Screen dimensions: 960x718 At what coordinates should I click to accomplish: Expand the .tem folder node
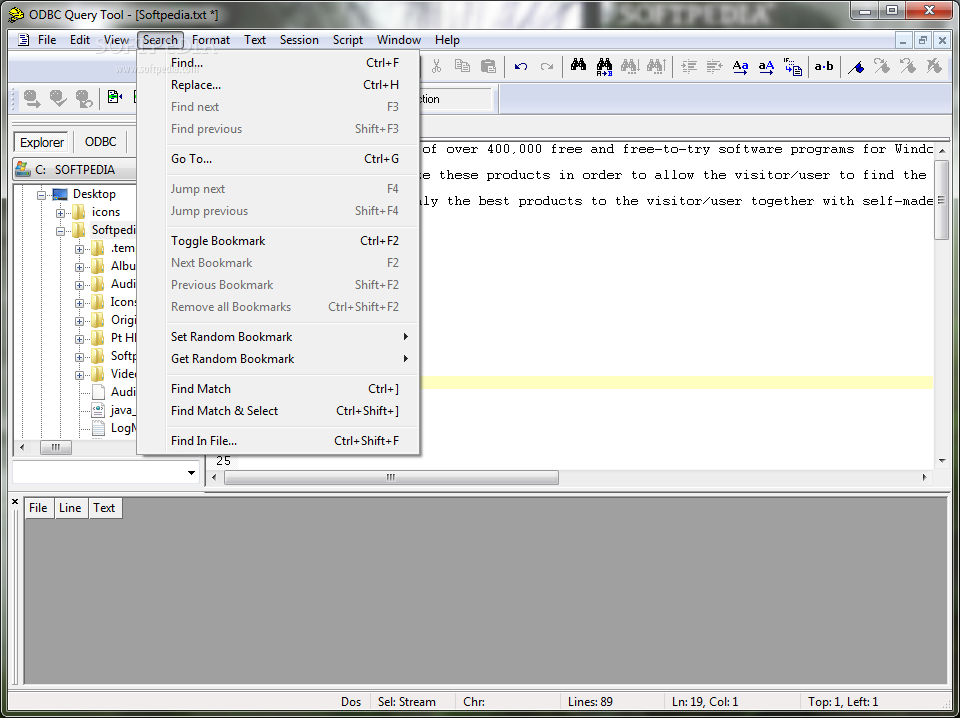(79, 250)
